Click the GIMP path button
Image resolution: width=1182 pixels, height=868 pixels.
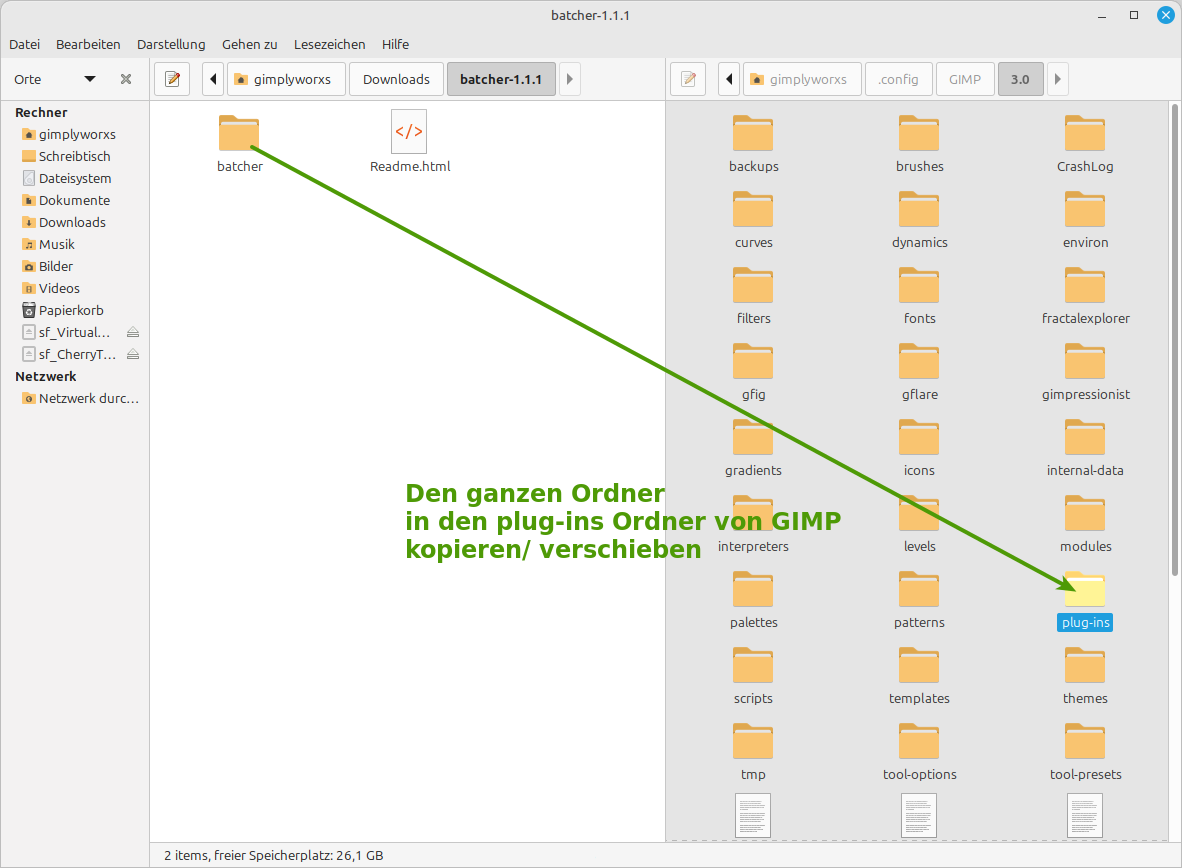(965, 79)
